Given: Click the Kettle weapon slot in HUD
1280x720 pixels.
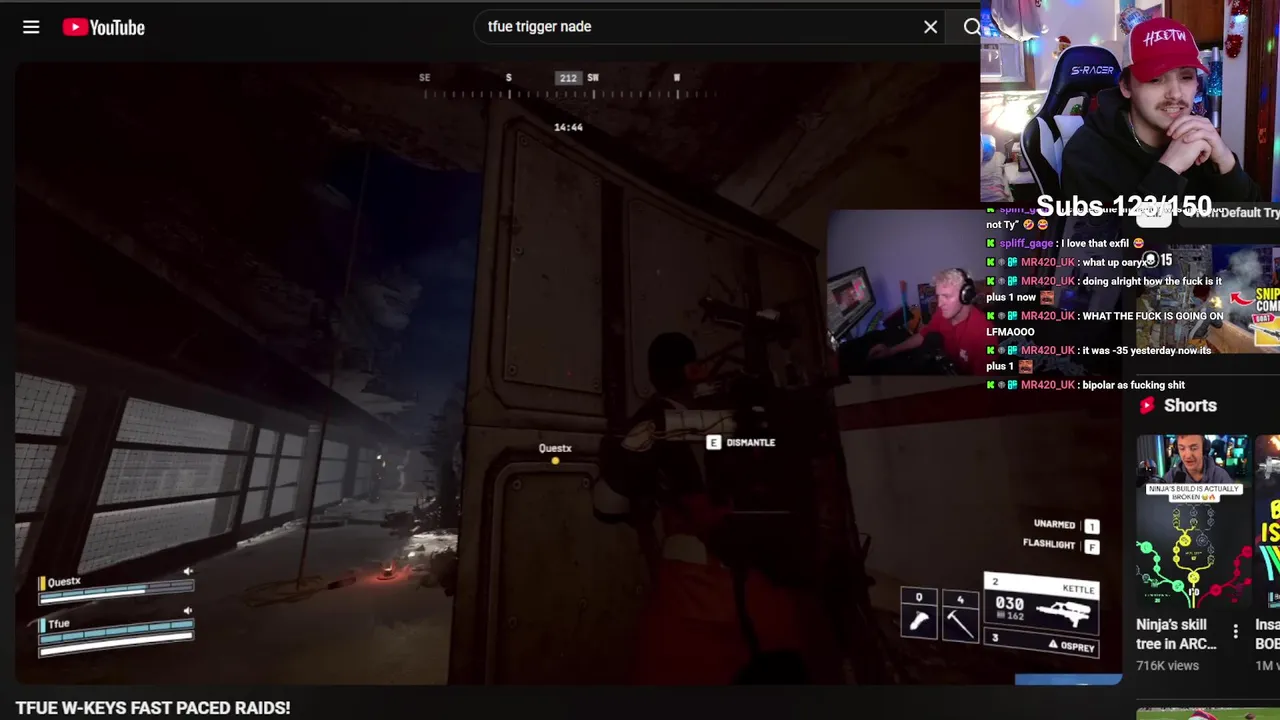Looking at the screenshot, I should coord(1041,603).
